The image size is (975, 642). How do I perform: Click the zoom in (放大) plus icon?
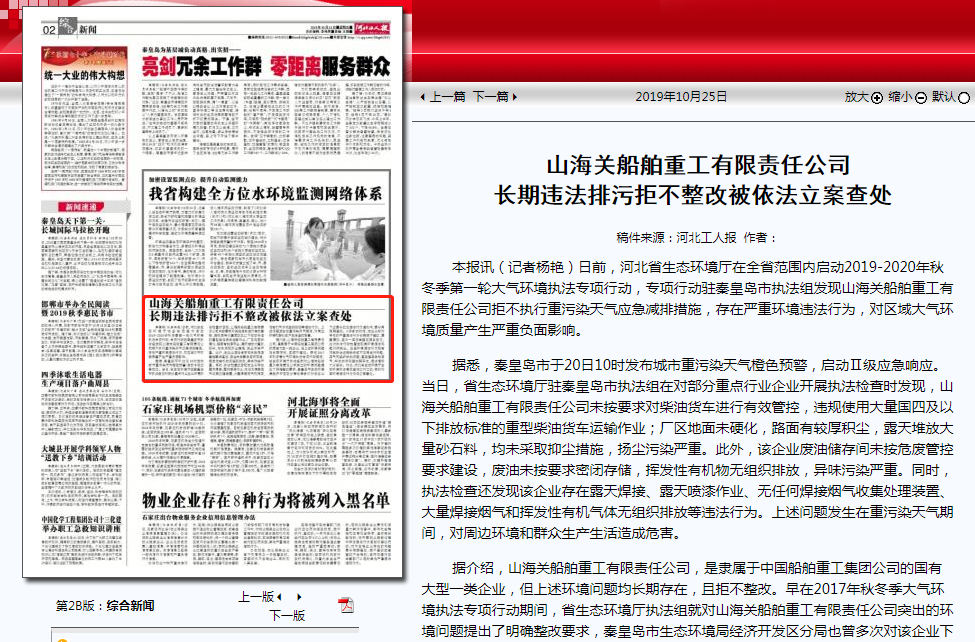(877, 98)
